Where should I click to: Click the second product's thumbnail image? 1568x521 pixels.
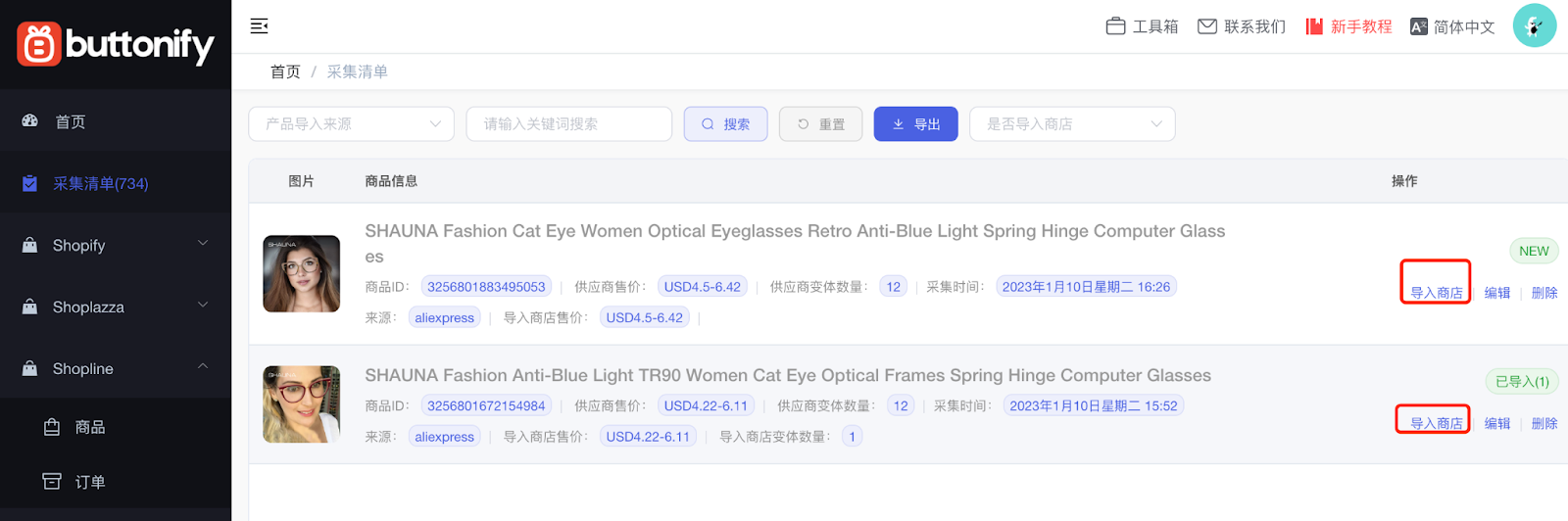(x=302, y=404)
